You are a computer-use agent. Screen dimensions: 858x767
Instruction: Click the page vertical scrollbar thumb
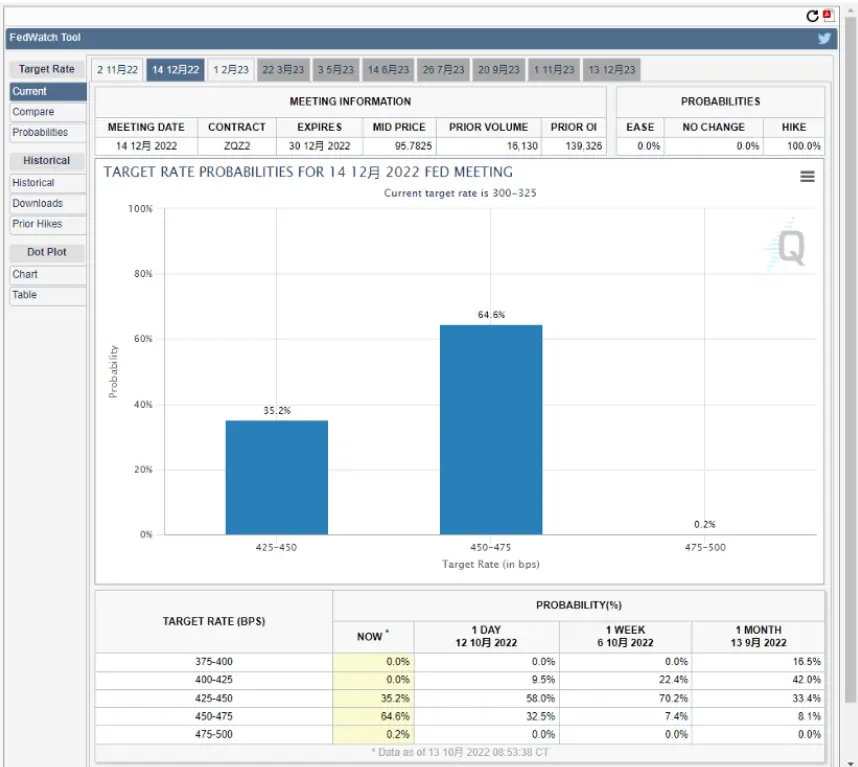click(850, 358)
